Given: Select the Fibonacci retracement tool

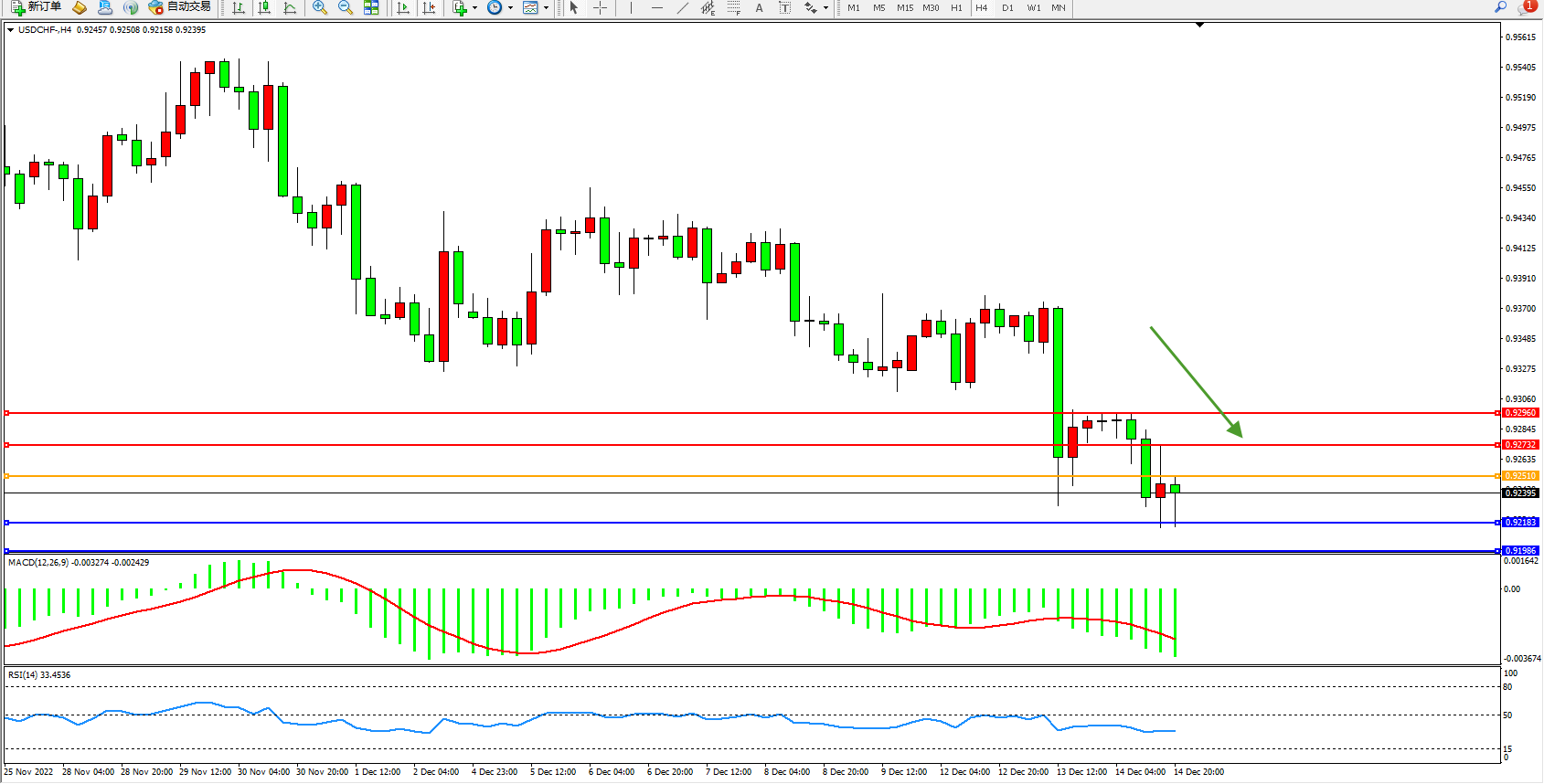Looking at the screenshot, I should (734, 7).
